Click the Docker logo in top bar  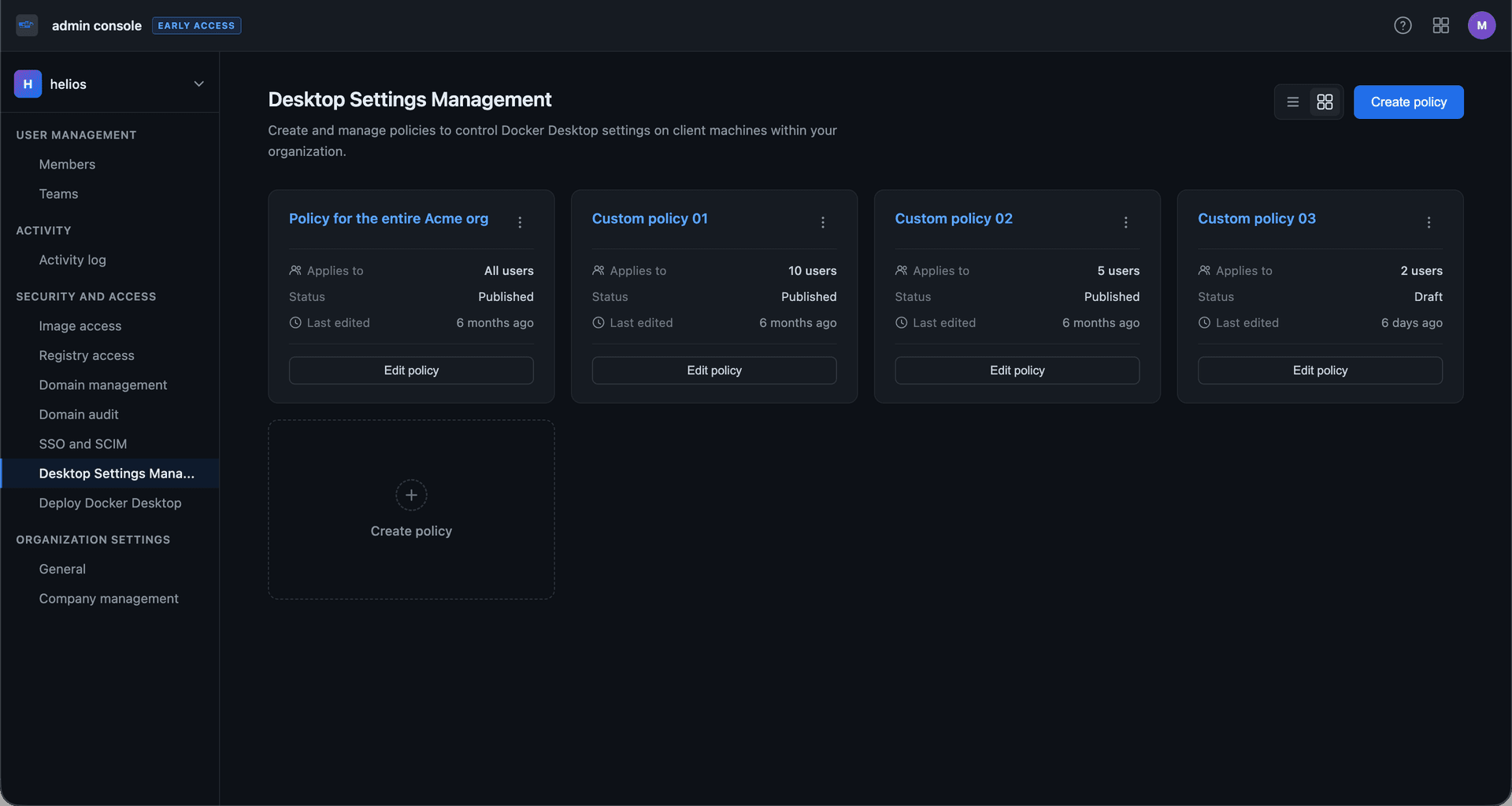[27, 25]
